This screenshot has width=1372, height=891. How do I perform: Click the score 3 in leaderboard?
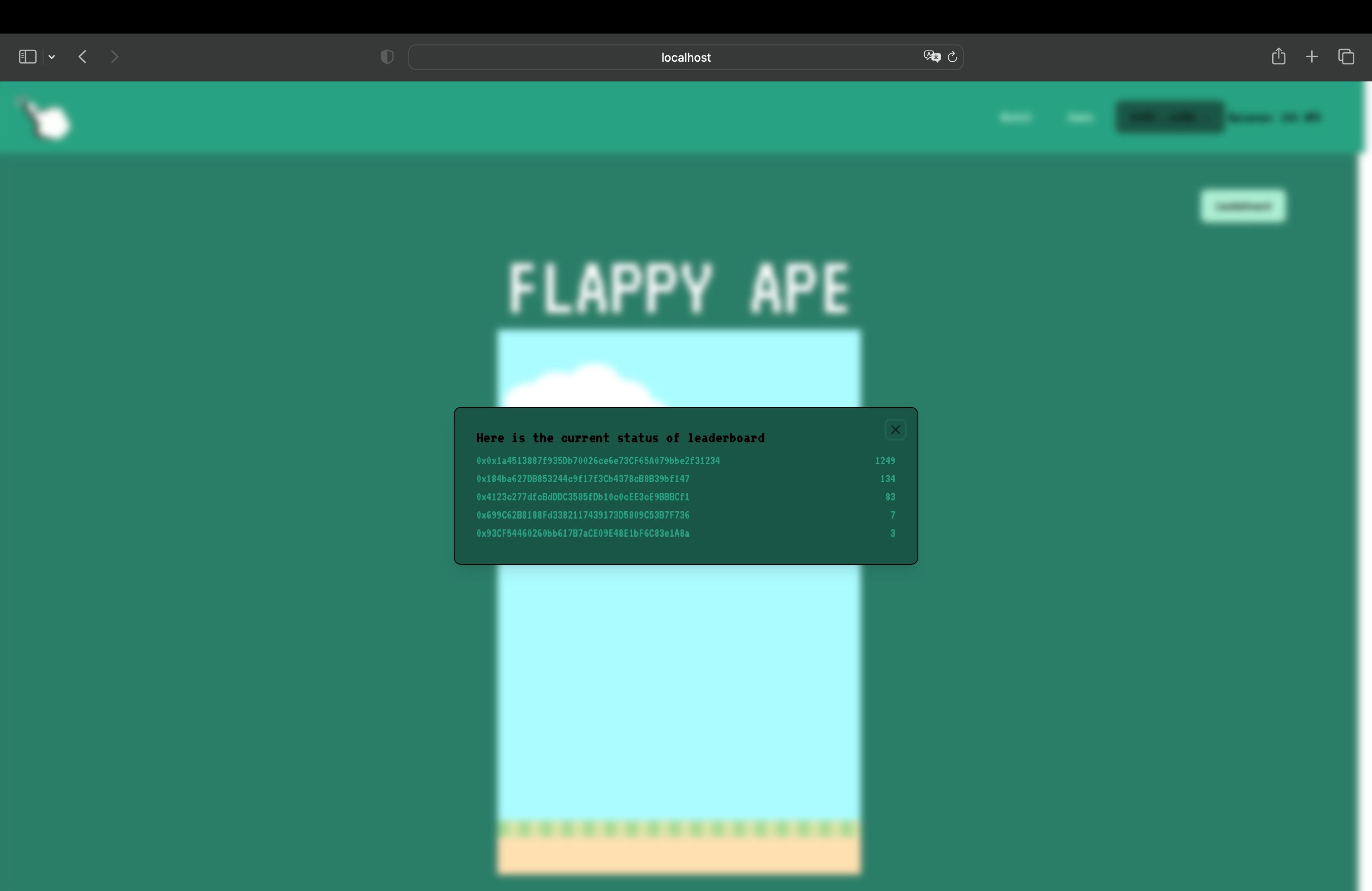(893, 533)
